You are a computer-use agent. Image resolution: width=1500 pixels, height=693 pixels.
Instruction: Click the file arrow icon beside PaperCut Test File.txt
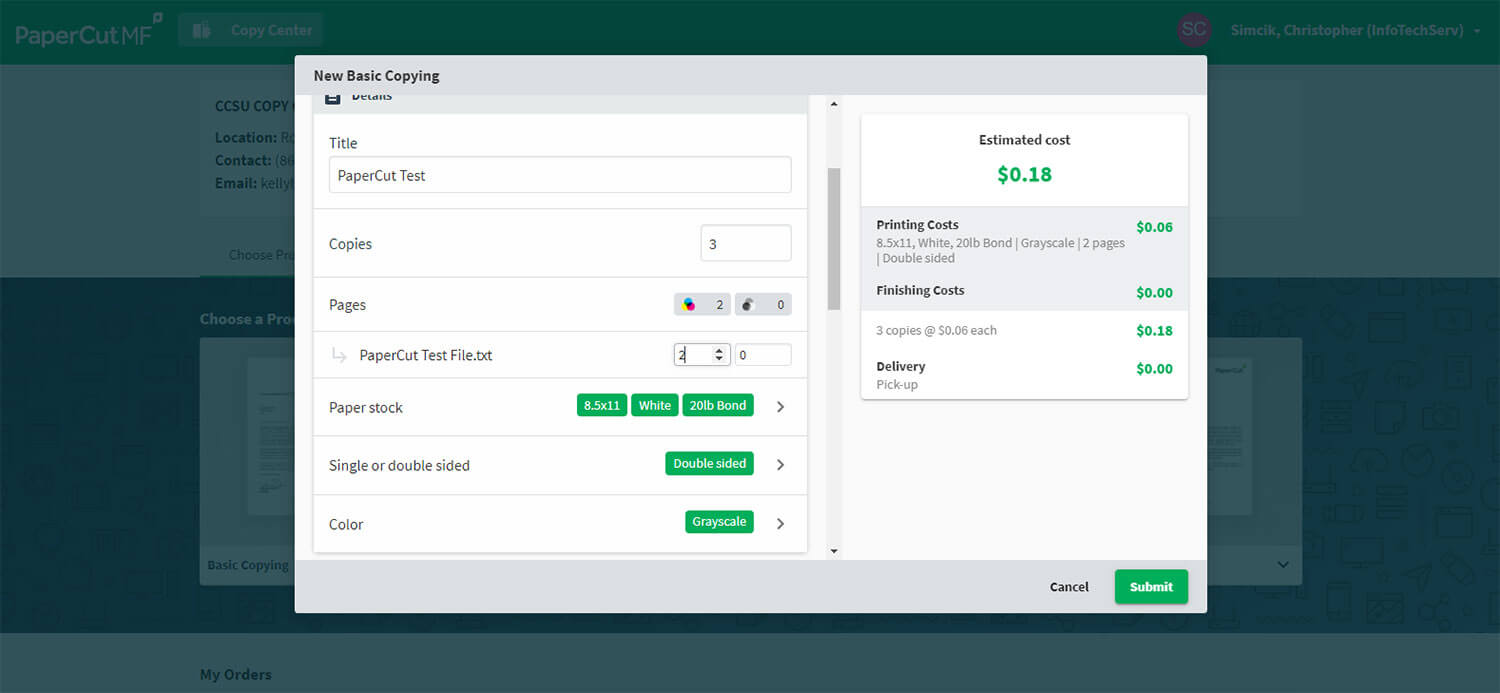click(x=339, y=355)
